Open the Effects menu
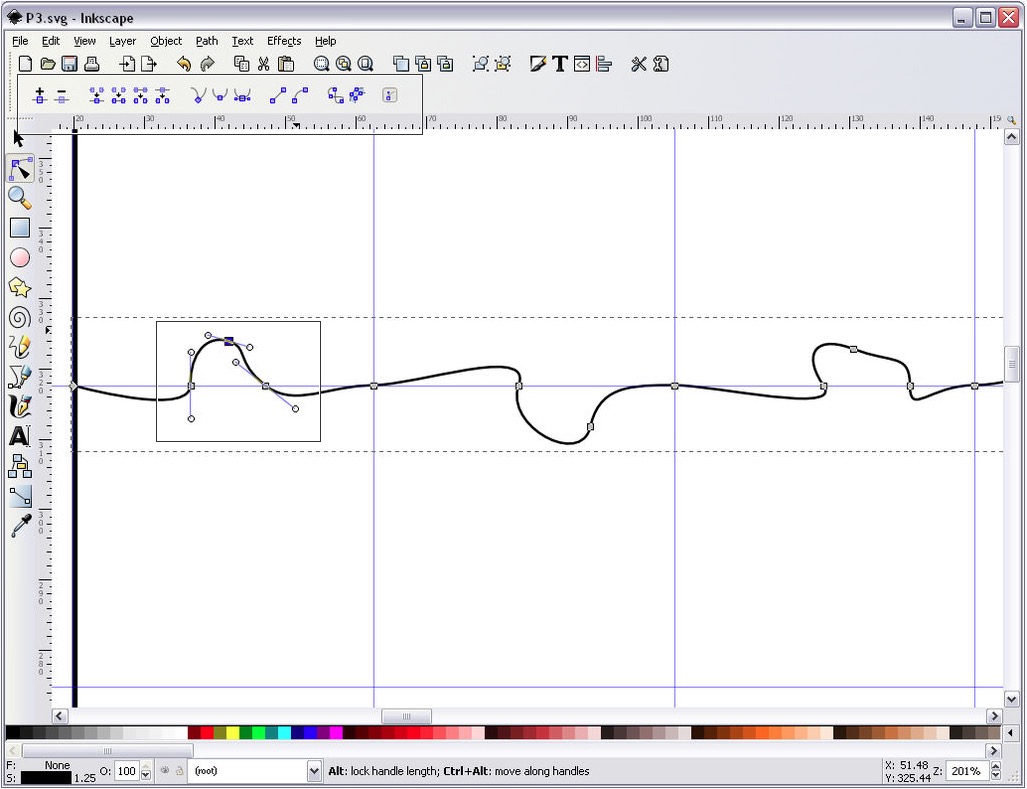1027x789 pixels. click(284, 41)
